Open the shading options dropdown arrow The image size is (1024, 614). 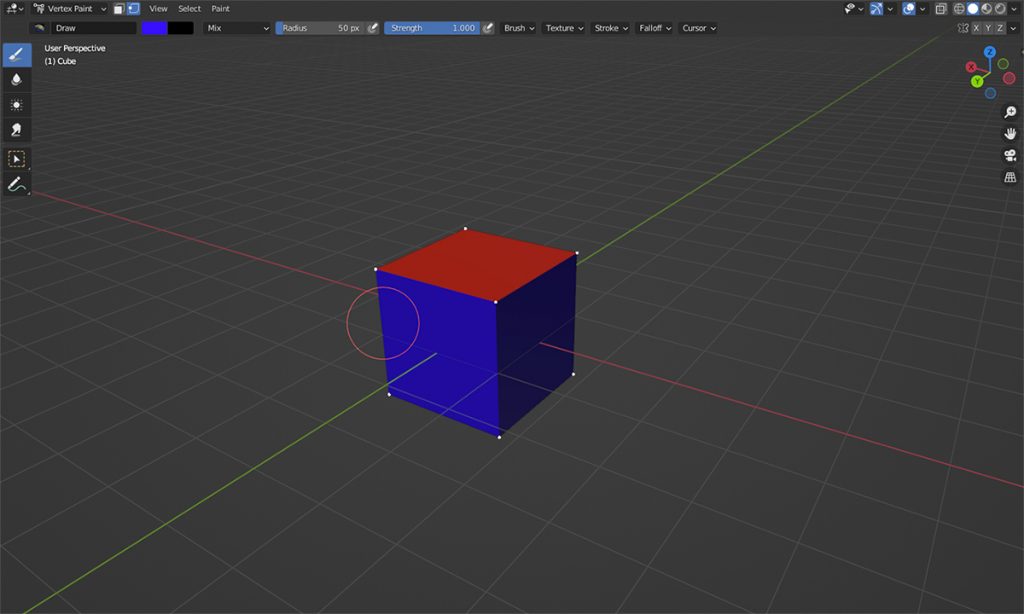(x=1014, y=8)
